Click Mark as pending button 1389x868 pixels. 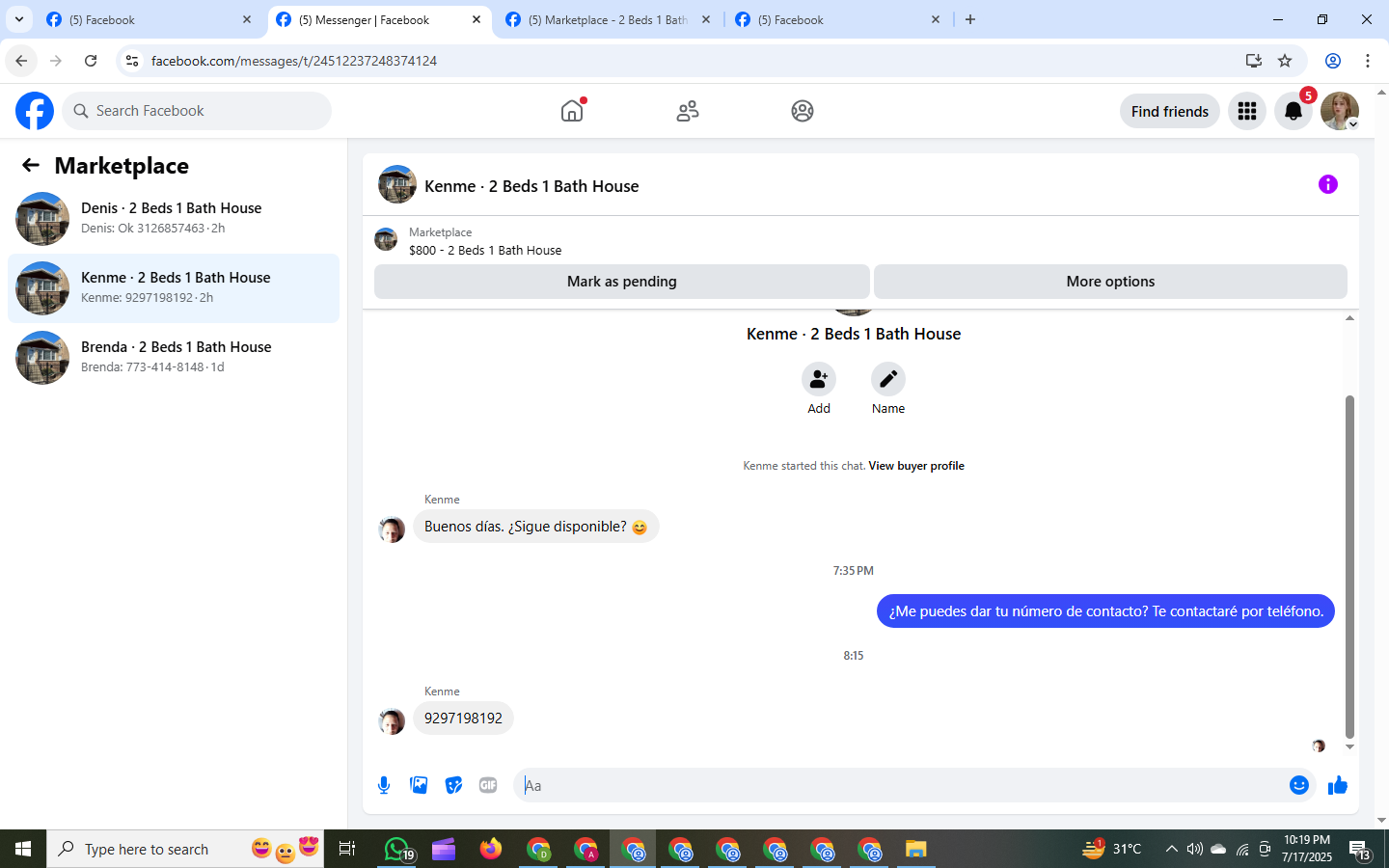[622, 282]
